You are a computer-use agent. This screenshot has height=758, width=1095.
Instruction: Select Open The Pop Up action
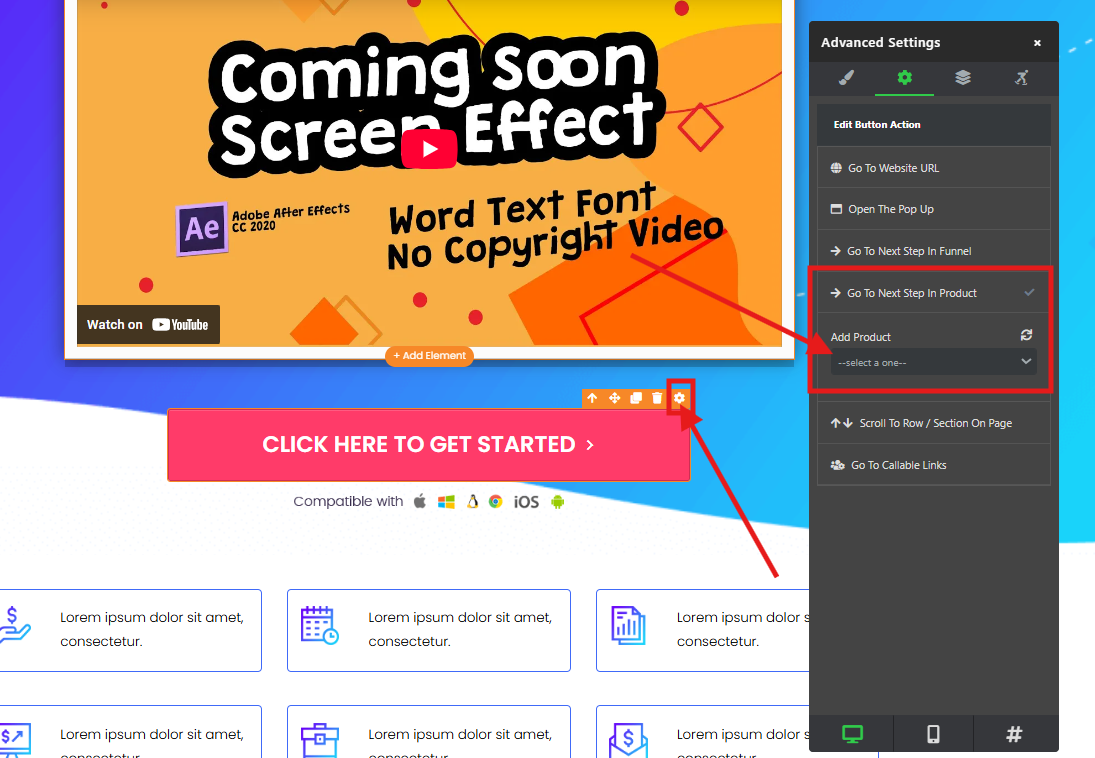click(934, 209)
